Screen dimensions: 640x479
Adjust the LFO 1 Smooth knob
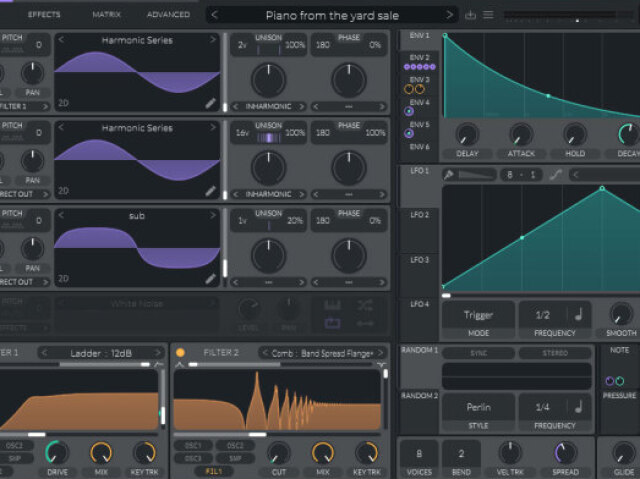pos(621,314)
